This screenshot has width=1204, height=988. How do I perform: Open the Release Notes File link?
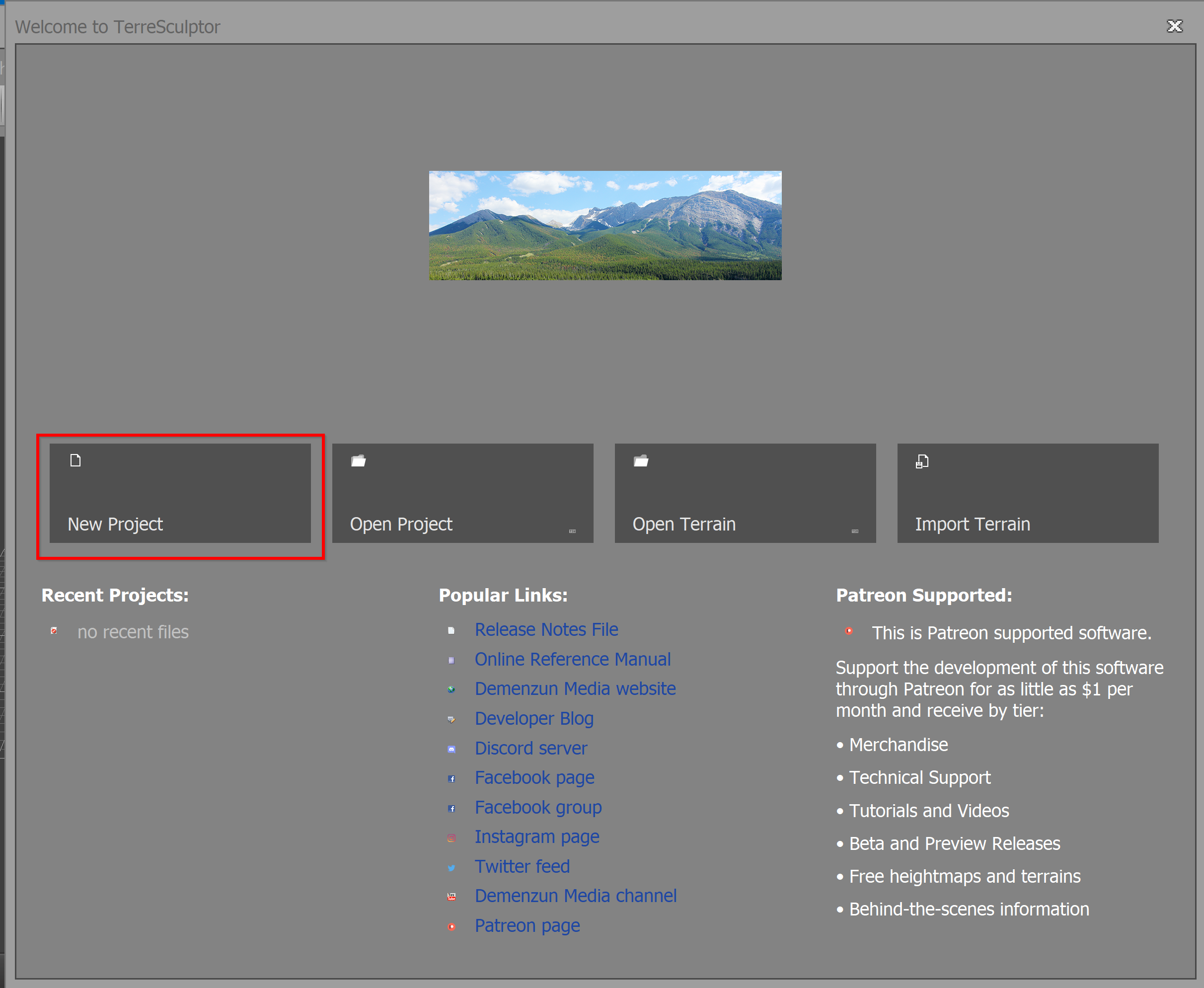coord(546,629)
